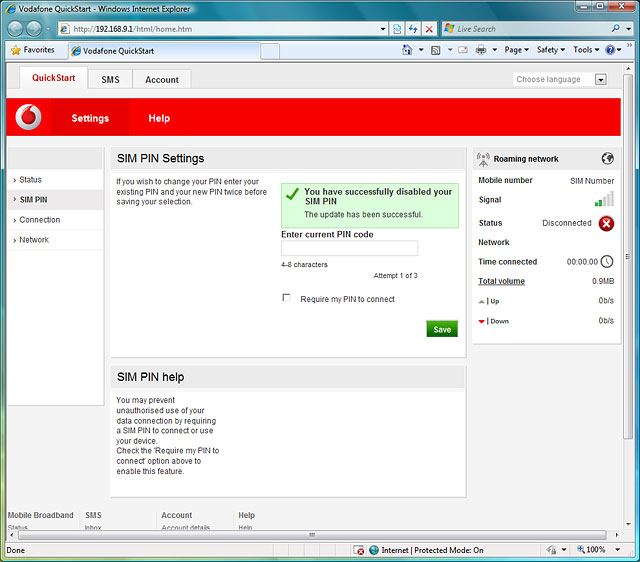Select Connection in the left sidebar
Image resolution: width=640 pixels, height=562 pixels.
[40, 219]
